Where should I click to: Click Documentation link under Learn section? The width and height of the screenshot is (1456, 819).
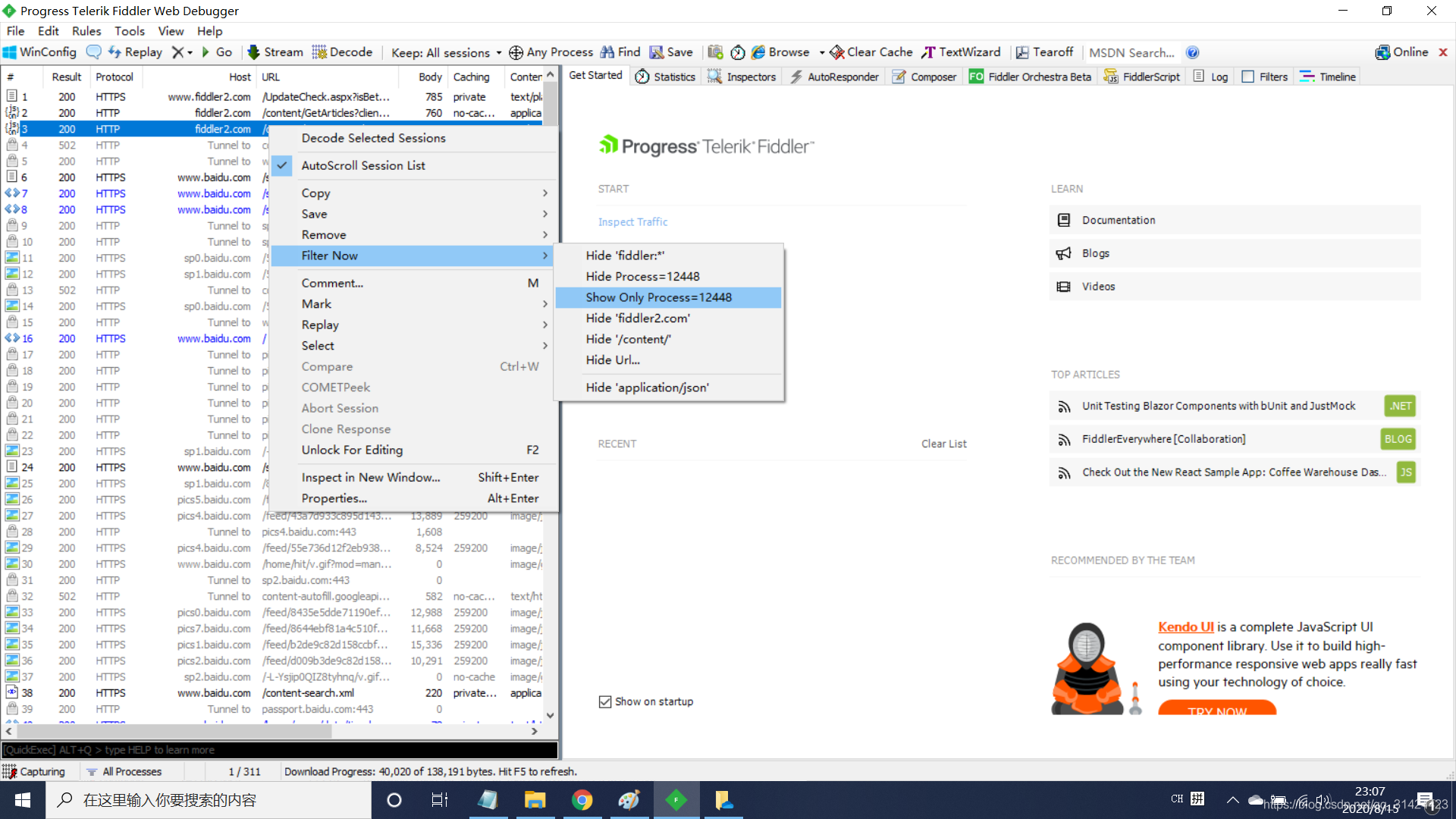click(1118, 219)
